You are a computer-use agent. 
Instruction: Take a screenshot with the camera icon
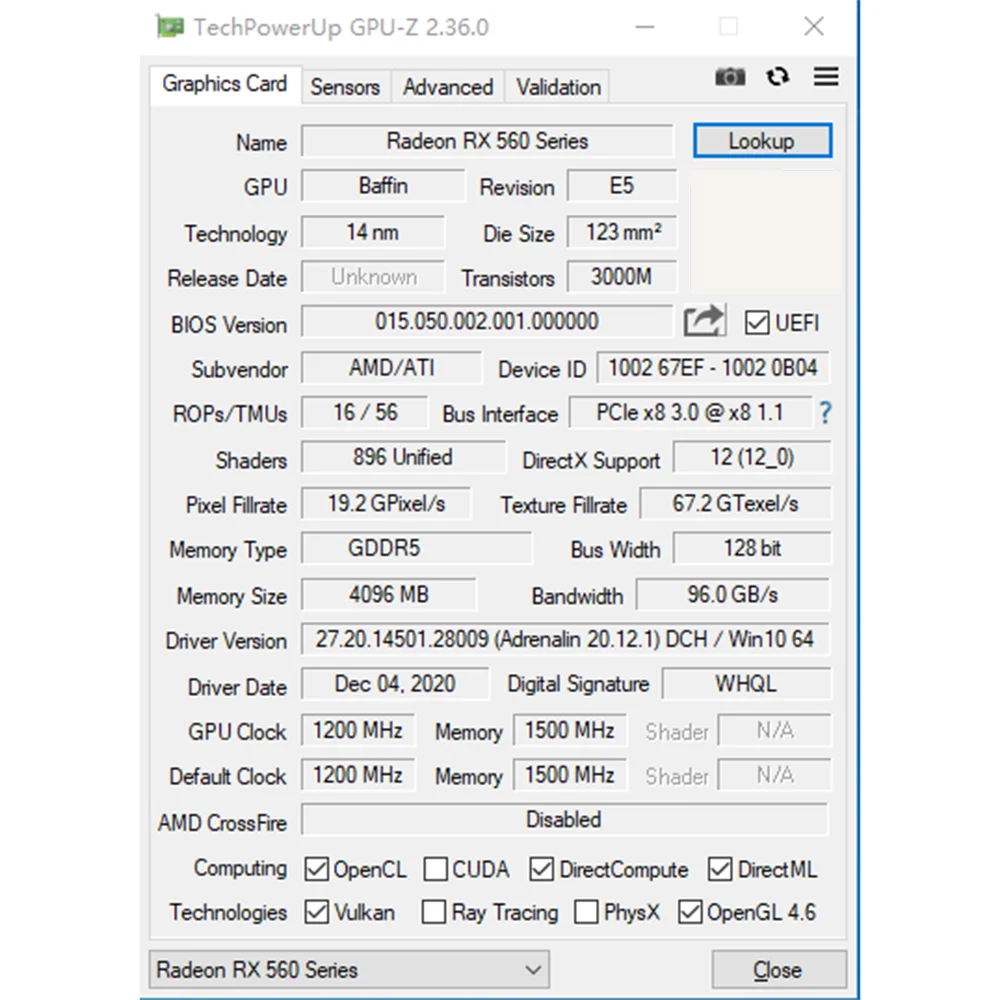[x=730, y=77]
